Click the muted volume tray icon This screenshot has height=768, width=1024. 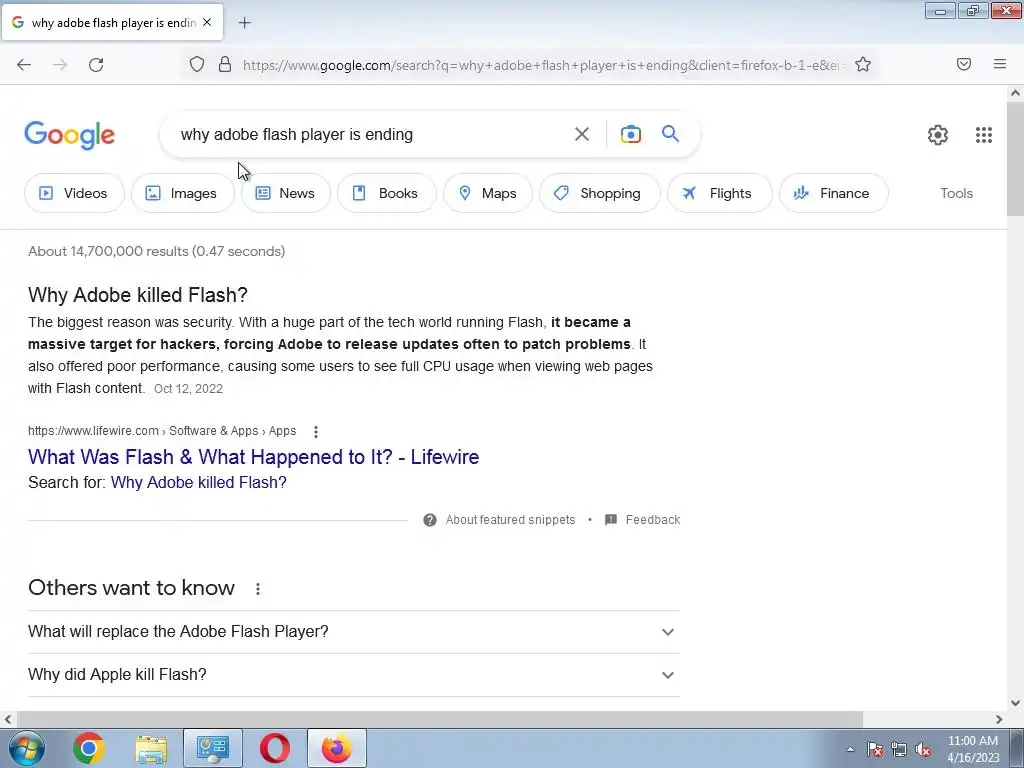(923, 749)
